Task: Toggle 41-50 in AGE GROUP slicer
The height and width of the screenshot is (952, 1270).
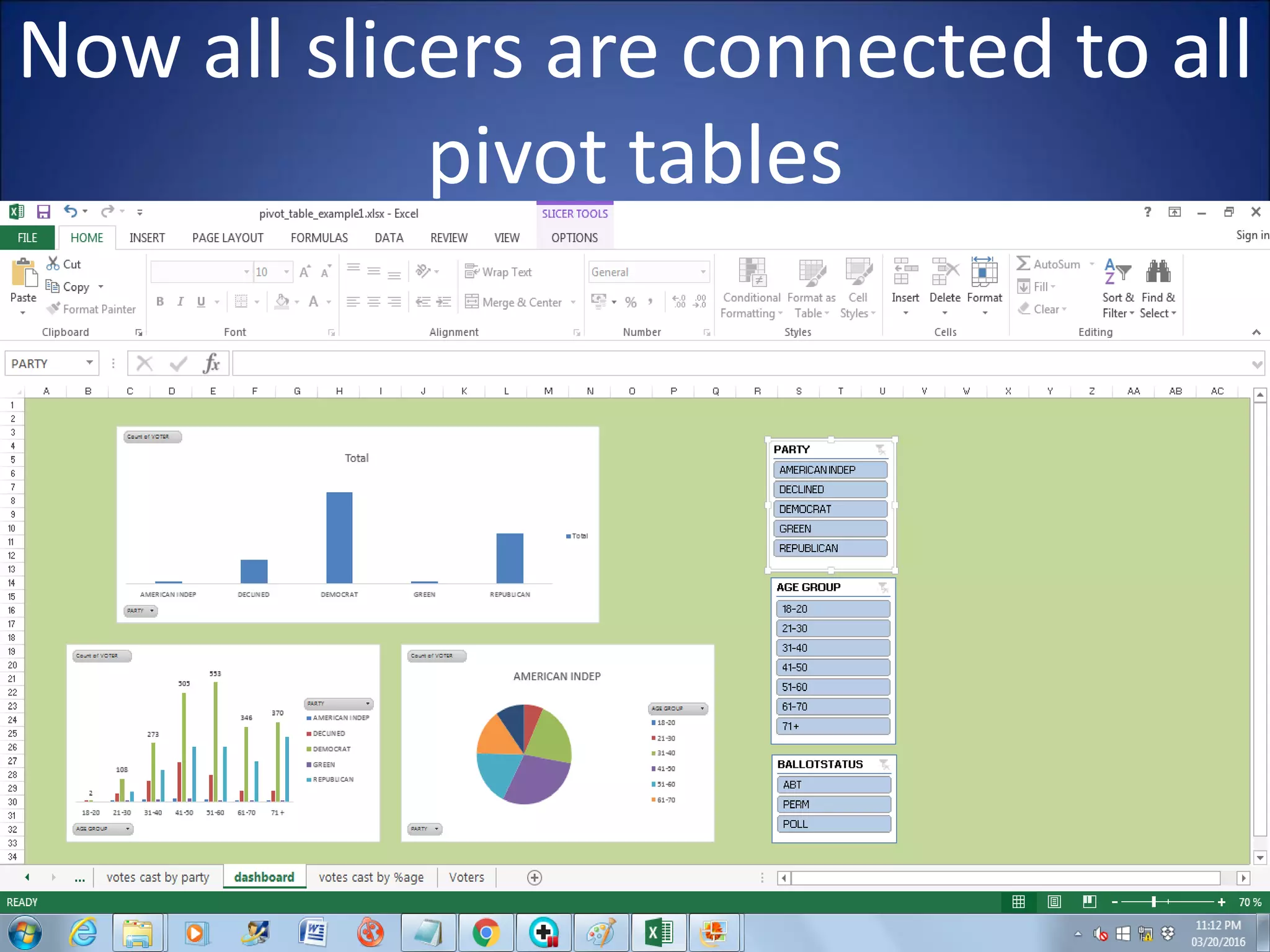Action: [833, 668]
